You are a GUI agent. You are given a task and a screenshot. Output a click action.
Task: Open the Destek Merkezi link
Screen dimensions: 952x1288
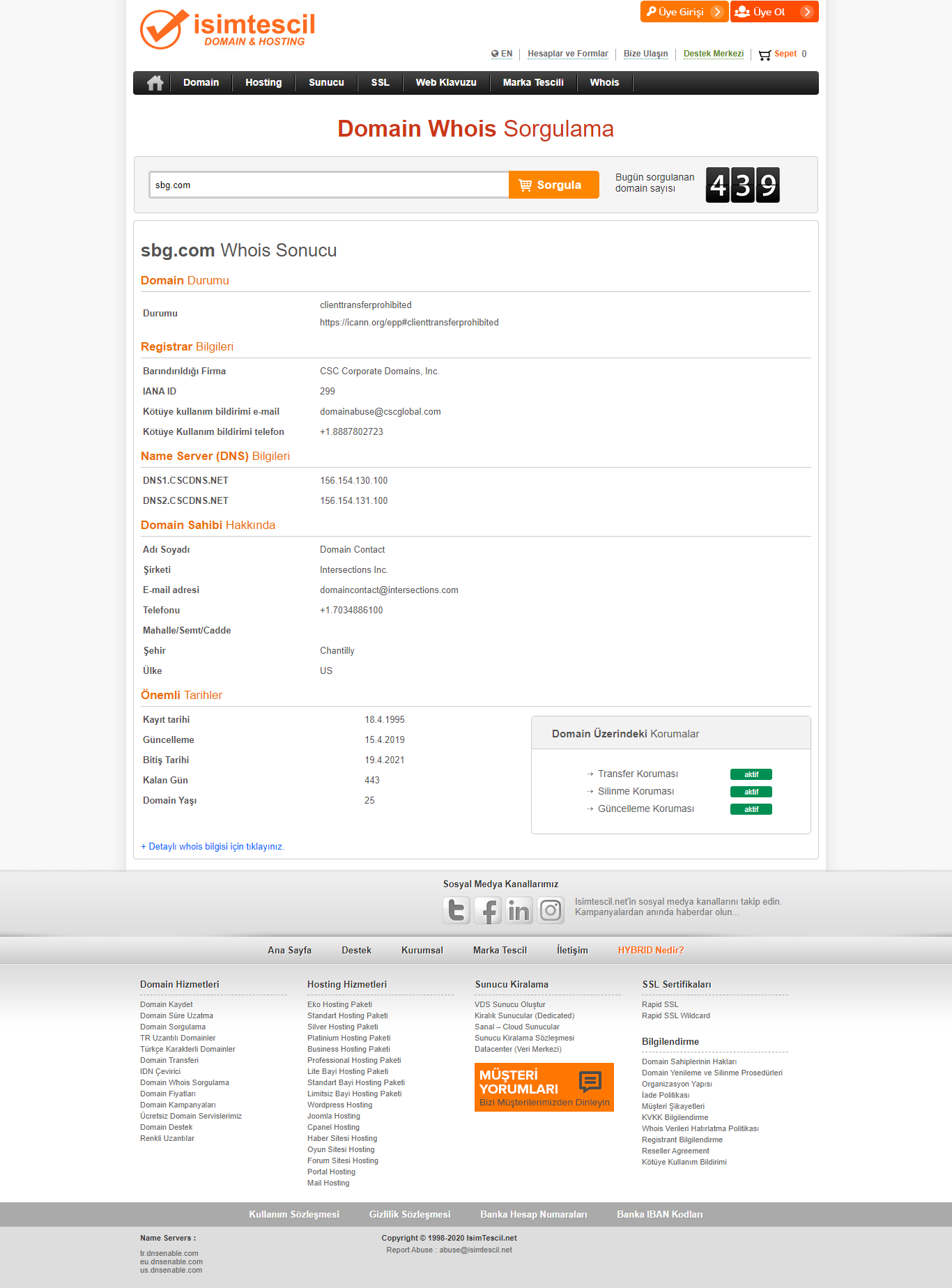click(713, 54)
